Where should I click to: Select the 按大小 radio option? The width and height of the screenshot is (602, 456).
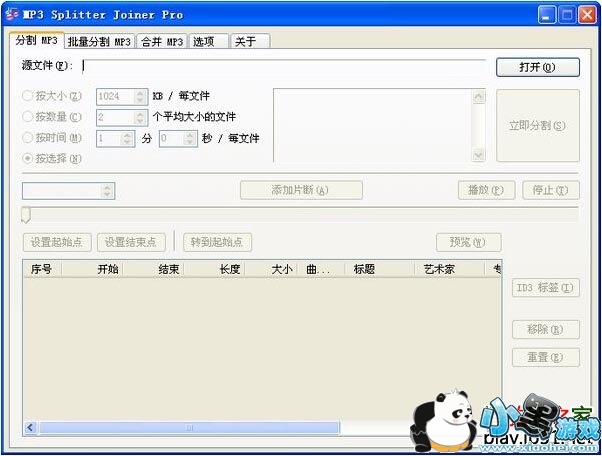(x=52, y=96)
